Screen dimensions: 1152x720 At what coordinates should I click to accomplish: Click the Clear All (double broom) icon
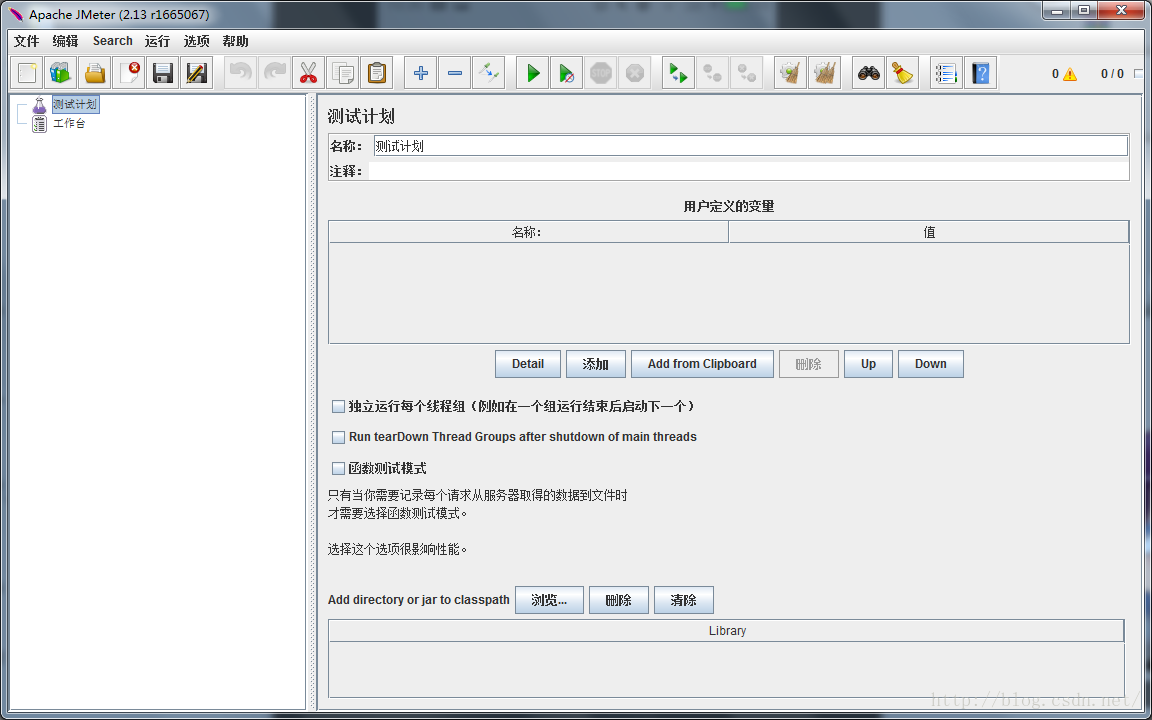824,73
